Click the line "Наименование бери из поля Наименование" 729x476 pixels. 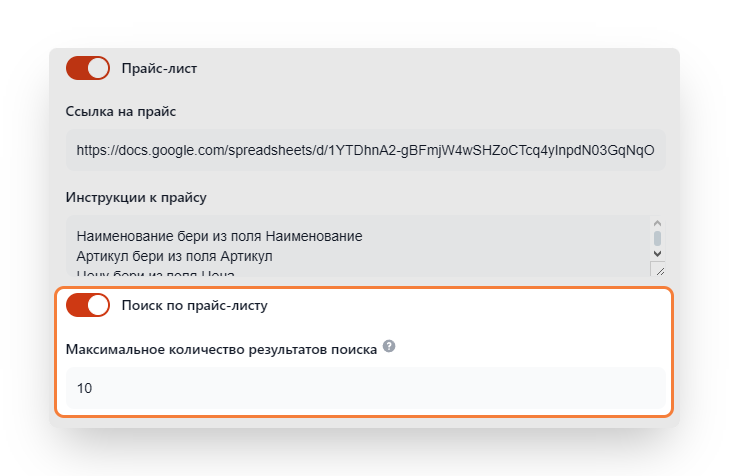(x=219, y=237)
